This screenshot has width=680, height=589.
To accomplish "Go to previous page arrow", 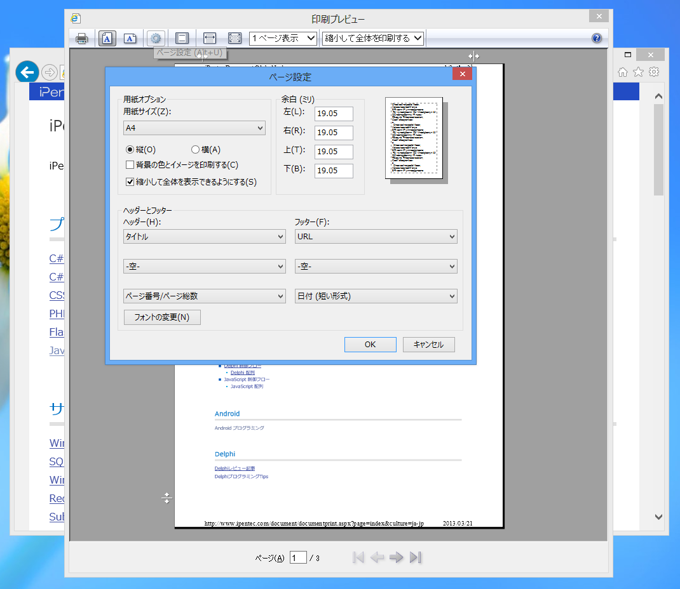I will pyautogui.click(x=377, y=557).
